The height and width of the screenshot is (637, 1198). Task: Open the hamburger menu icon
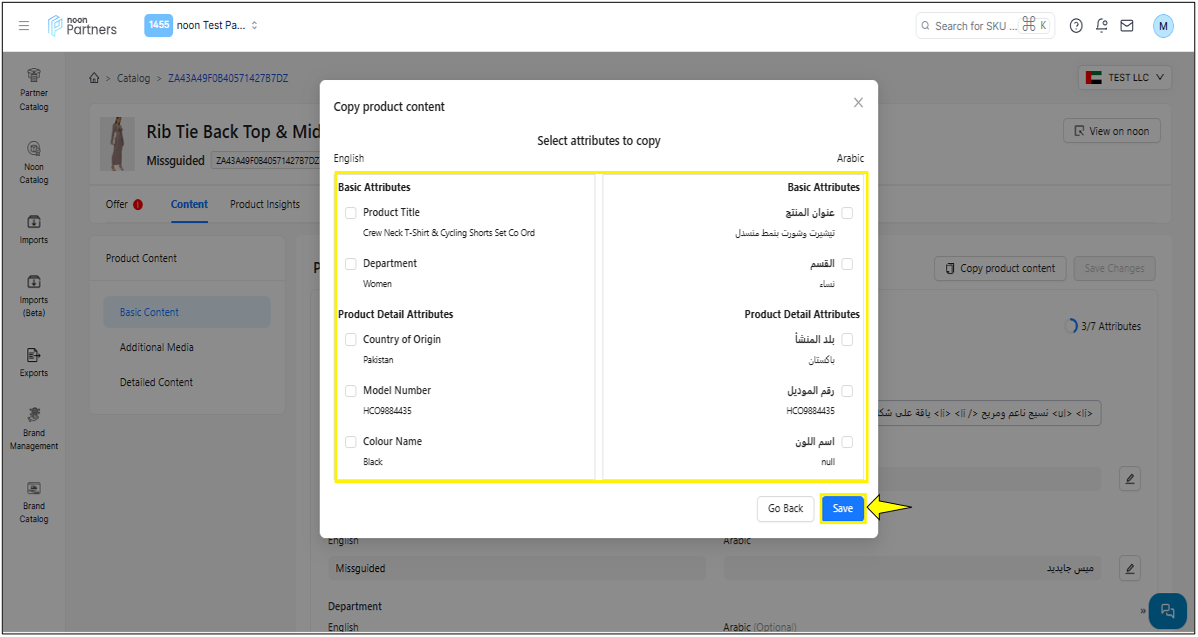[24, 25]
